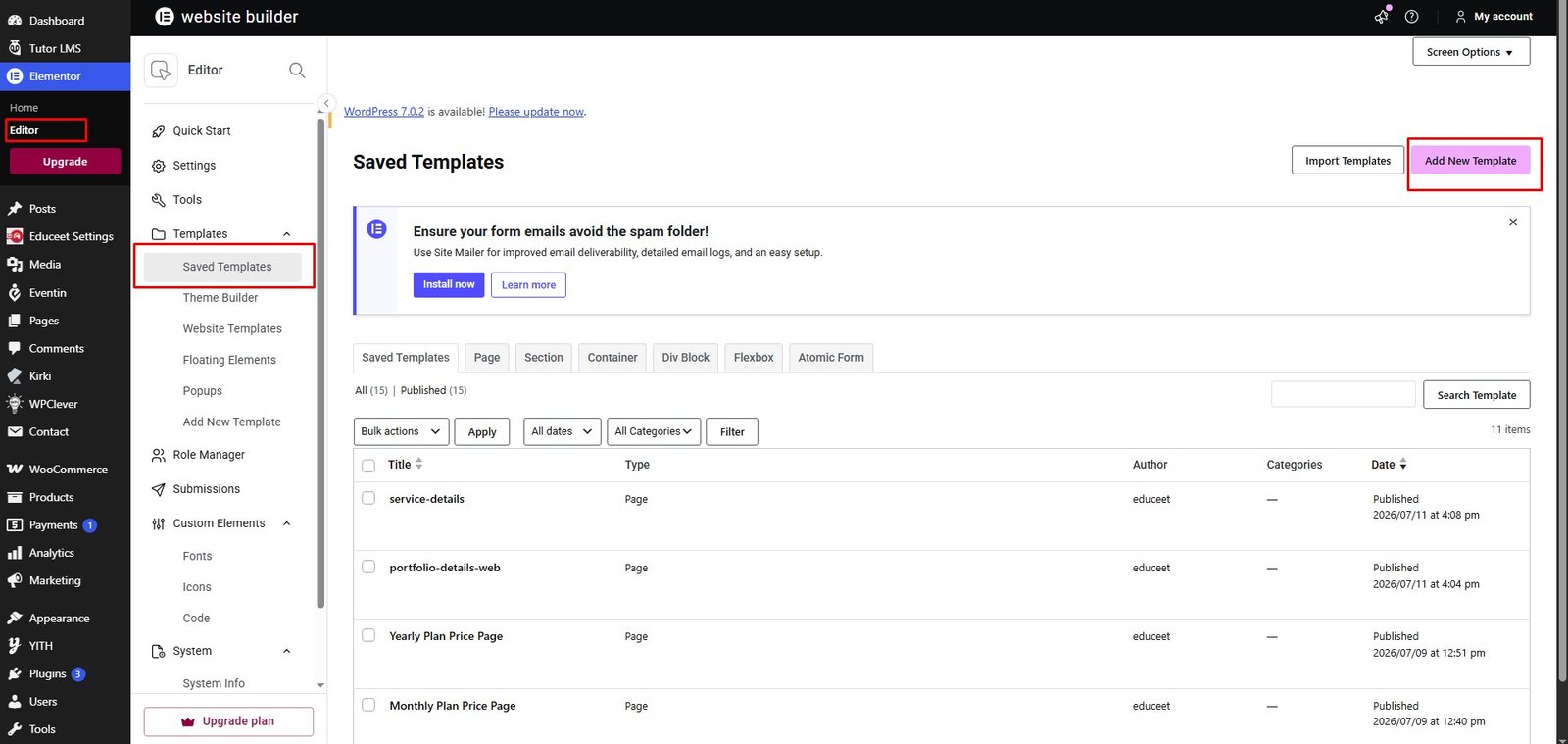Collapse the Custom Elements section chevron
The image size is (1568, 744).
click(287, 523)
